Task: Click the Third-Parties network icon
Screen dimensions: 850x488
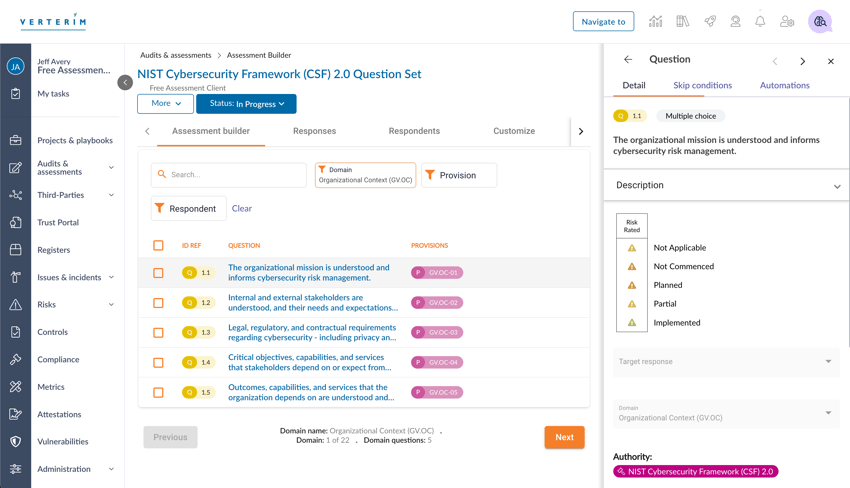Action: tap(15, 195)
